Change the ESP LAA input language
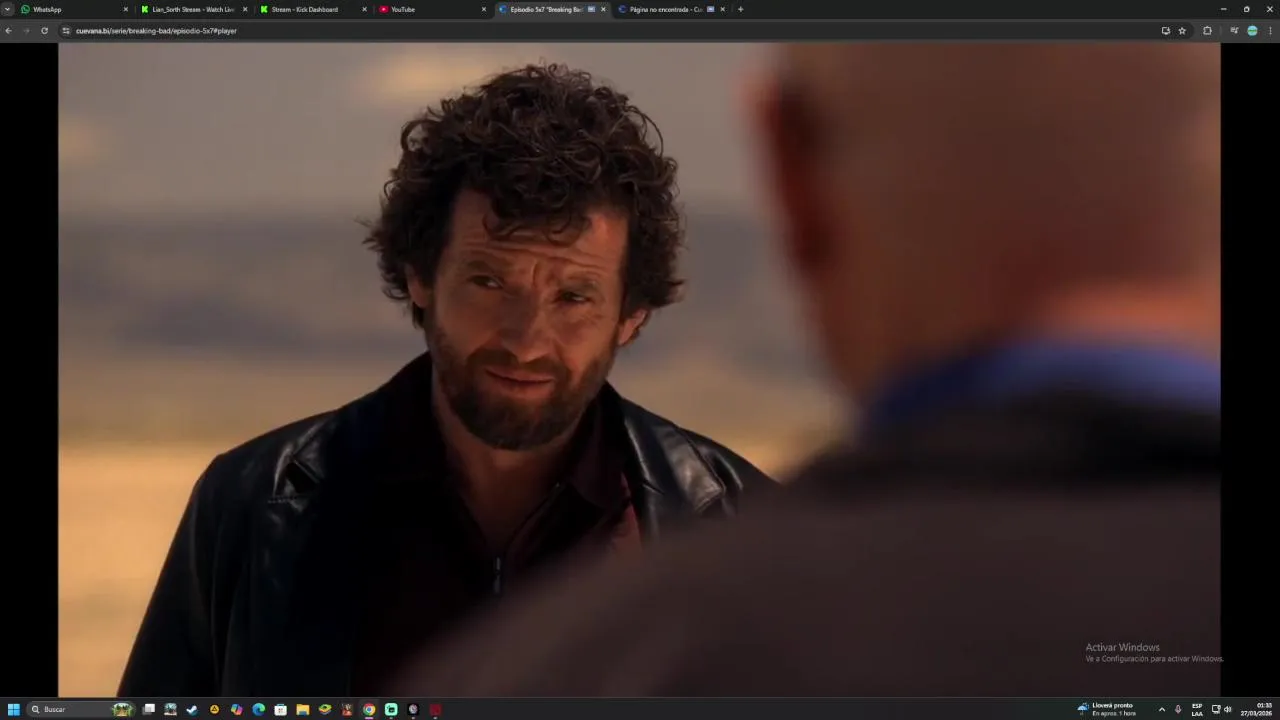Viewport: 1280px width, 720px height. (1197, 709)
